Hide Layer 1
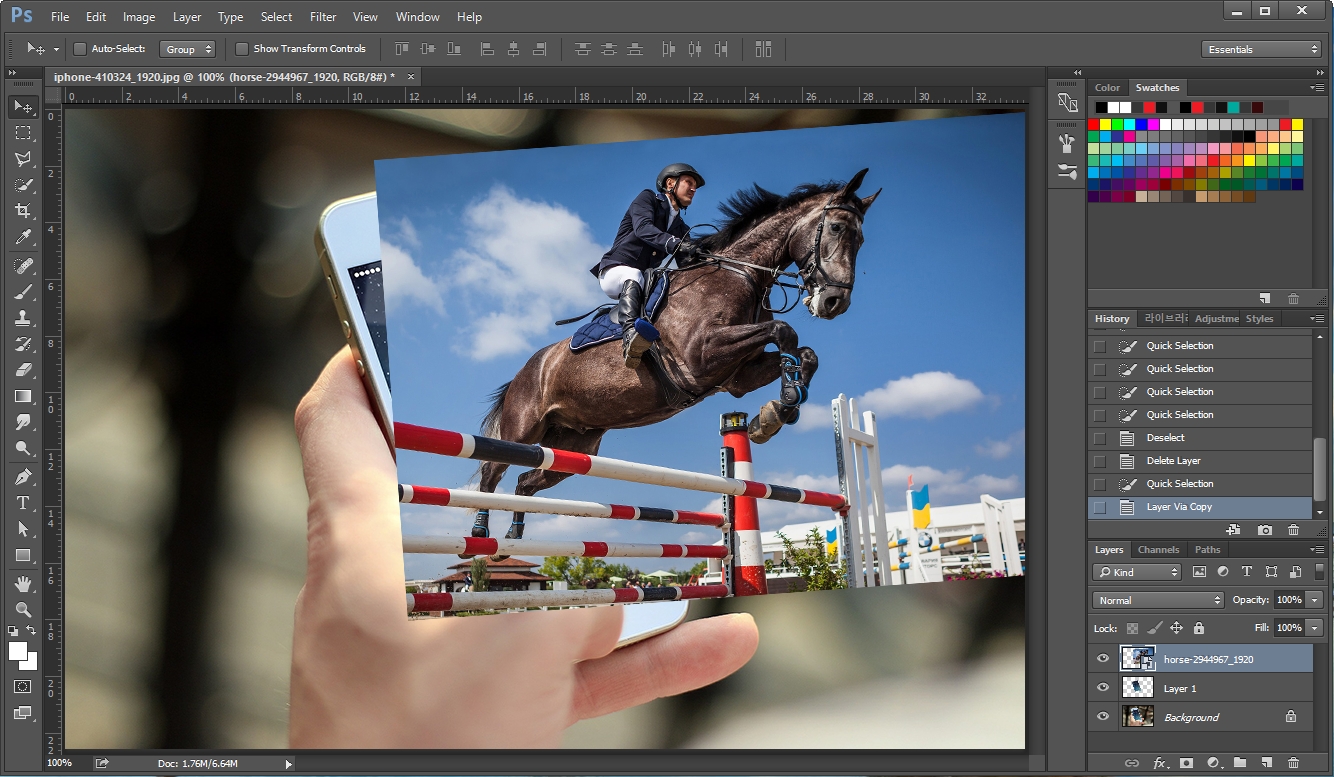 click(x=1103, y=687)
